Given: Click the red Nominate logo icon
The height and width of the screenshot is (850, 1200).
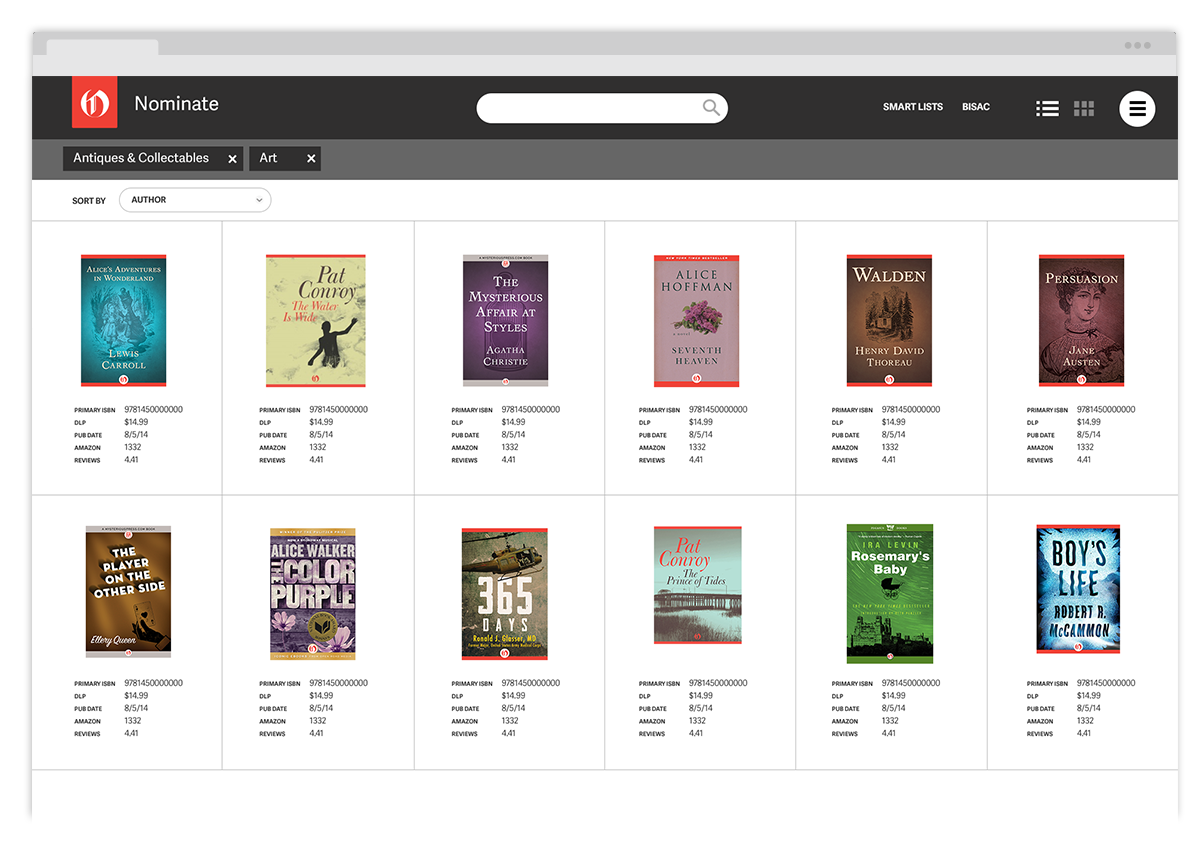Looking at the screenshot, I should point(95,103).
